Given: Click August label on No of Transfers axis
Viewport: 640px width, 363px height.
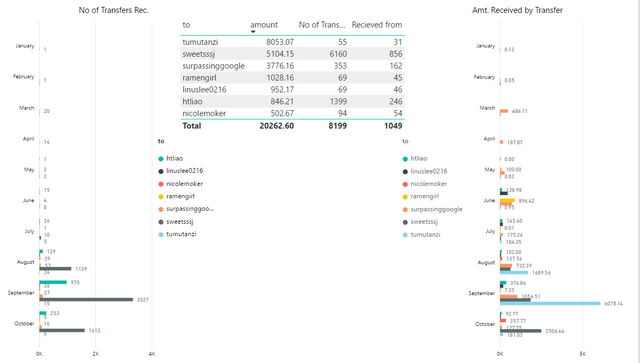Looking at the screenshot, I should pyautogui.click(x=26, y=262).
